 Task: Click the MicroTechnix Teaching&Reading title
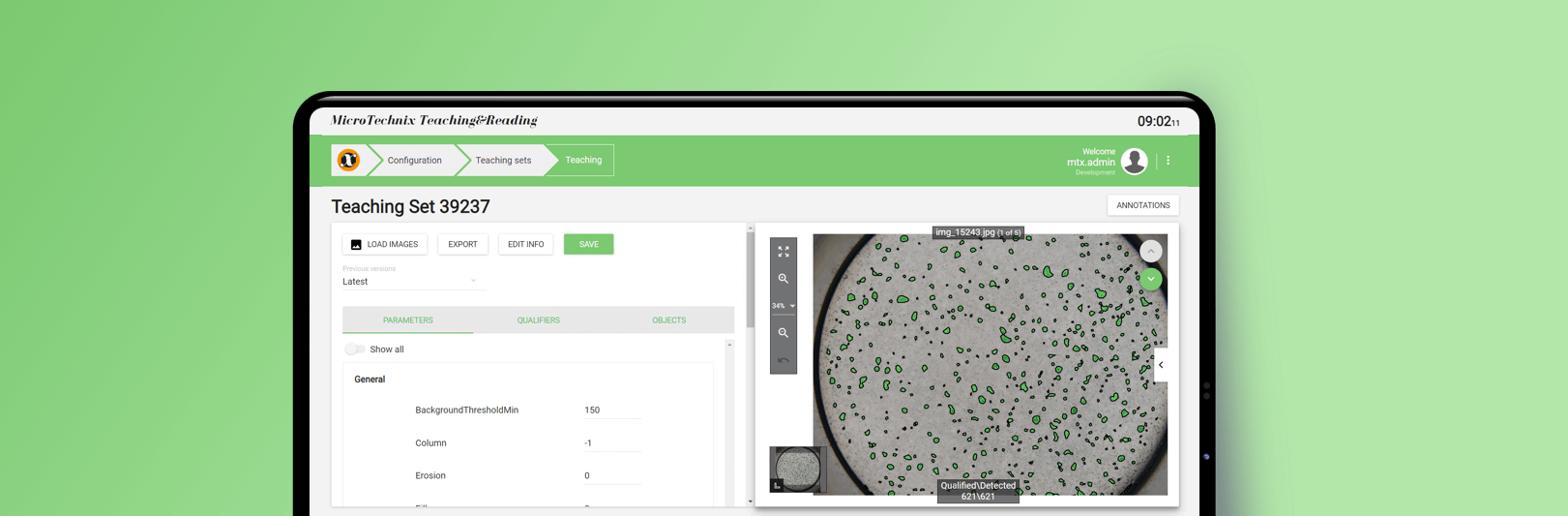point(434,121)
